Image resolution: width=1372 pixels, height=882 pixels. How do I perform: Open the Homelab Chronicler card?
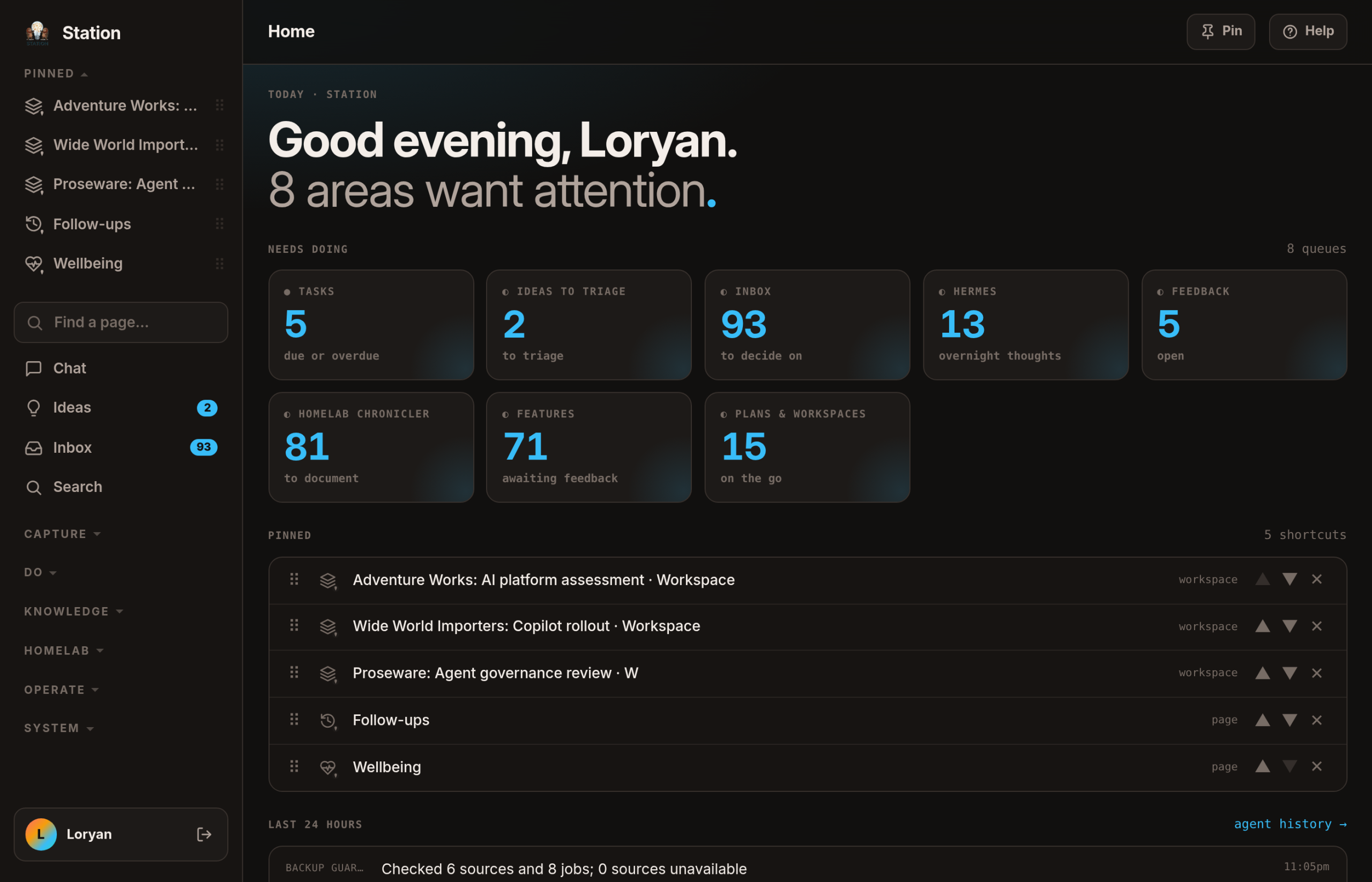coord(371,447)
